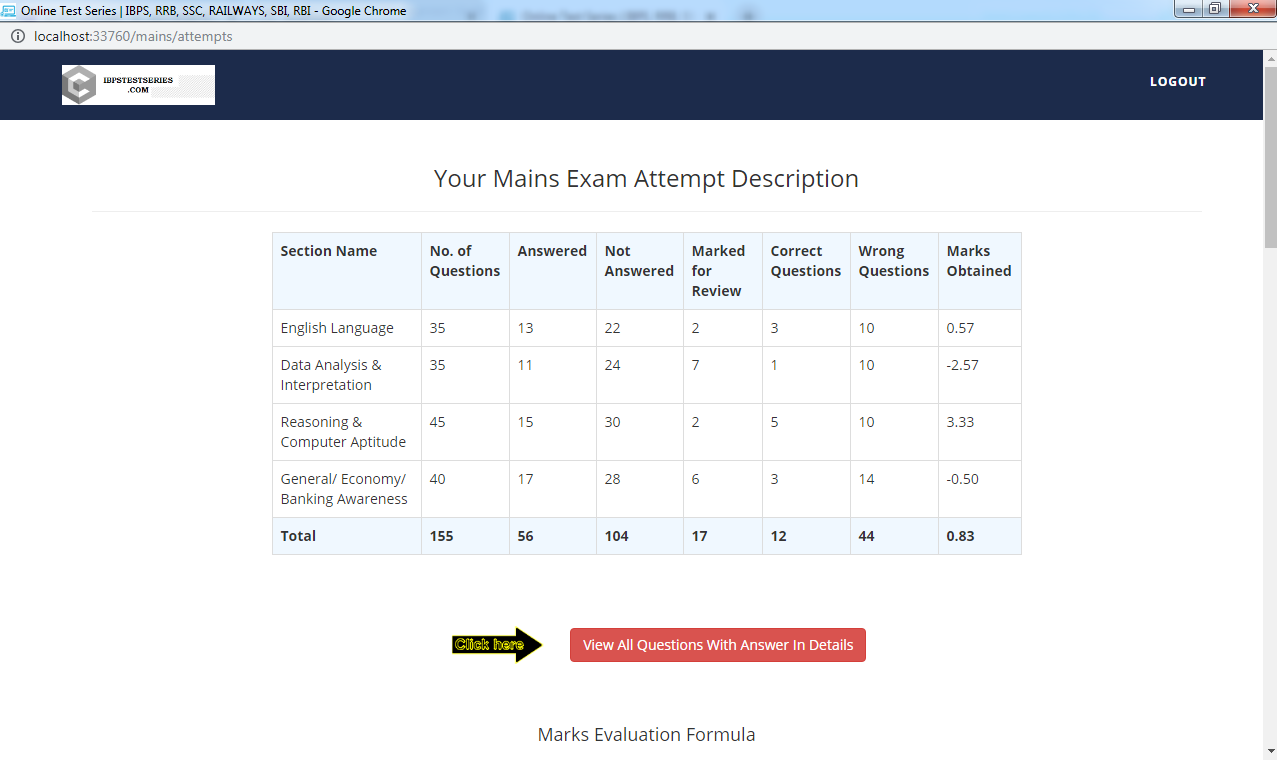Click the scrollbar up arrow
1277x760 pixels.
[x=1269, y=57]
